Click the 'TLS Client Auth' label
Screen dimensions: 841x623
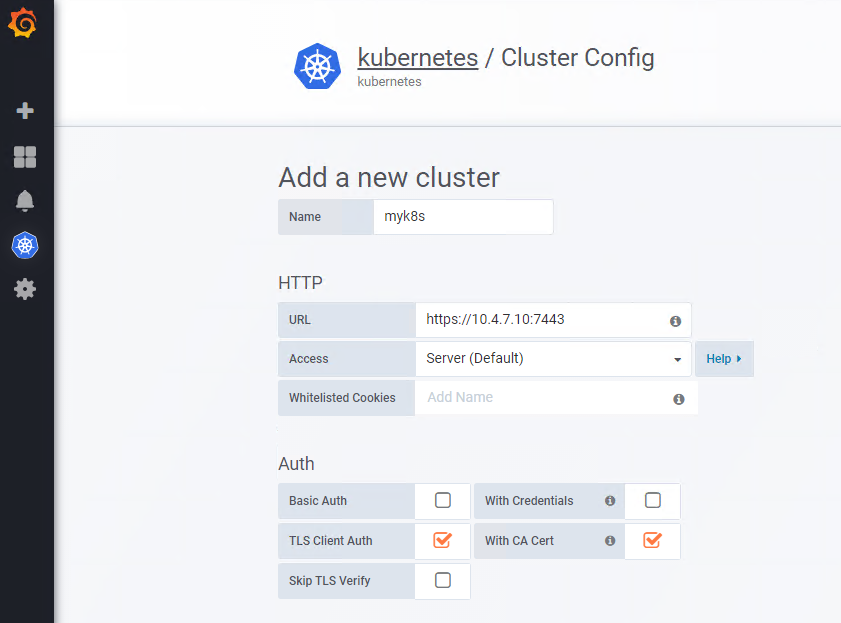point(330,540)
